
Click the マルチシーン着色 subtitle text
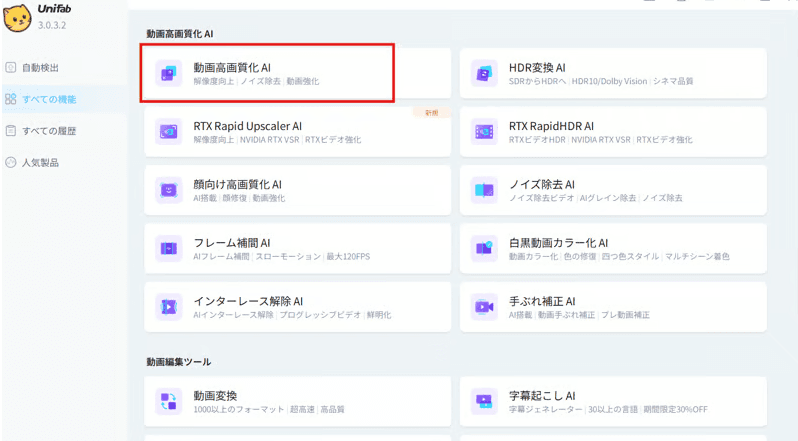[x=697, y=256]
